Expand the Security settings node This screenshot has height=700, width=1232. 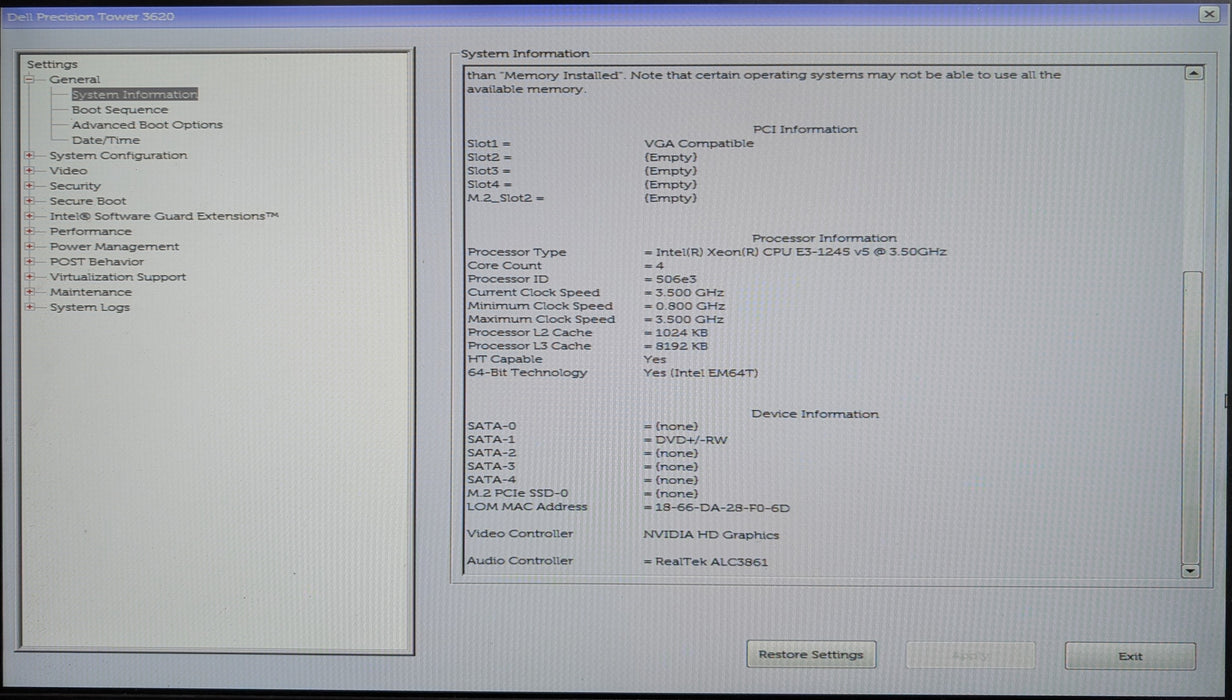click(29, 186)
